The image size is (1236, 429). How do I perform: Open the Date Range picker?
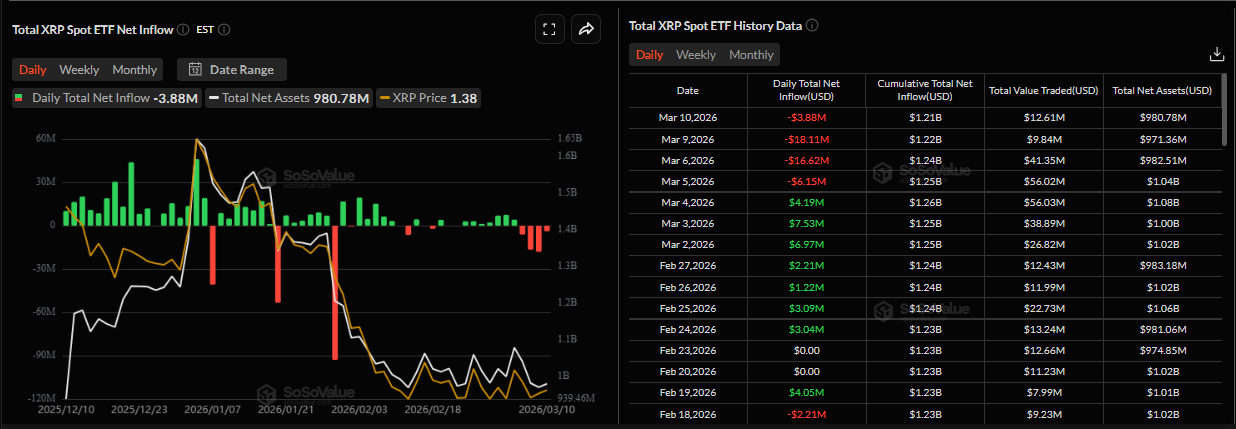click(232, 69)
